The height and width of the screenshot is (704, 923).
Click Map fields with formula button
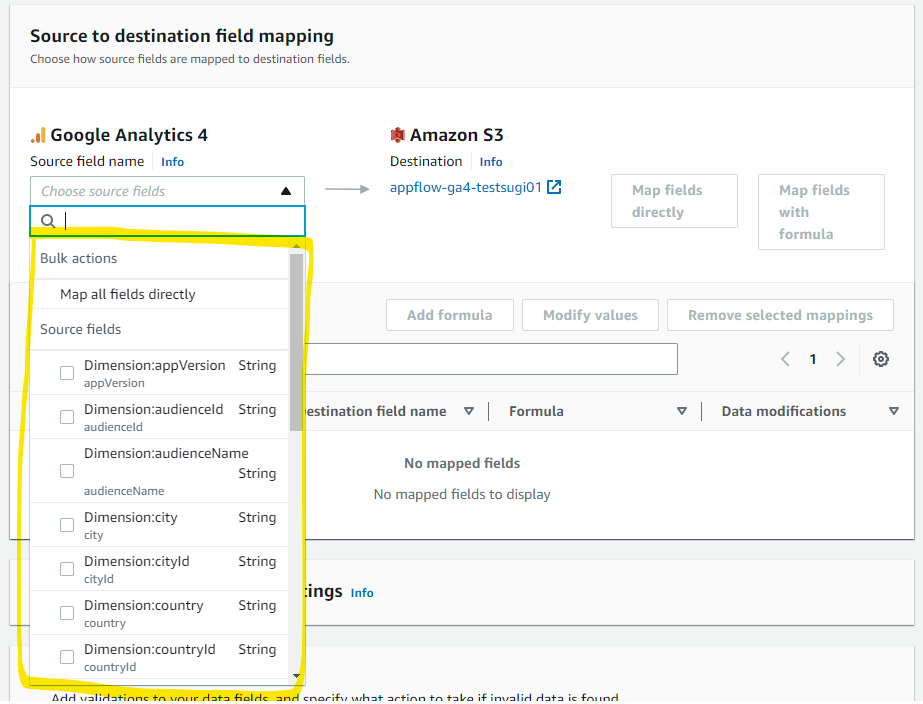point(821,212)
